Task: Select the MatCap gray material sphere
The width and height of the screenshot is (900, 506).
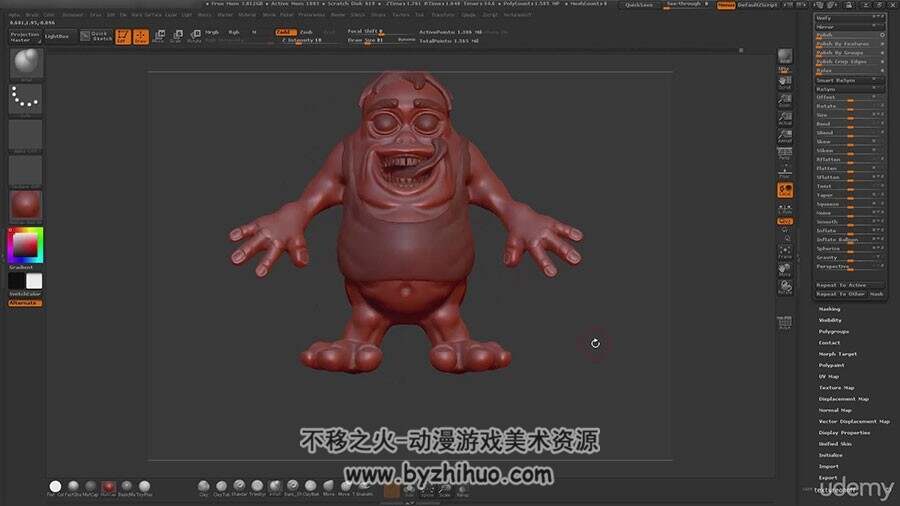Action: coord(91,486)
